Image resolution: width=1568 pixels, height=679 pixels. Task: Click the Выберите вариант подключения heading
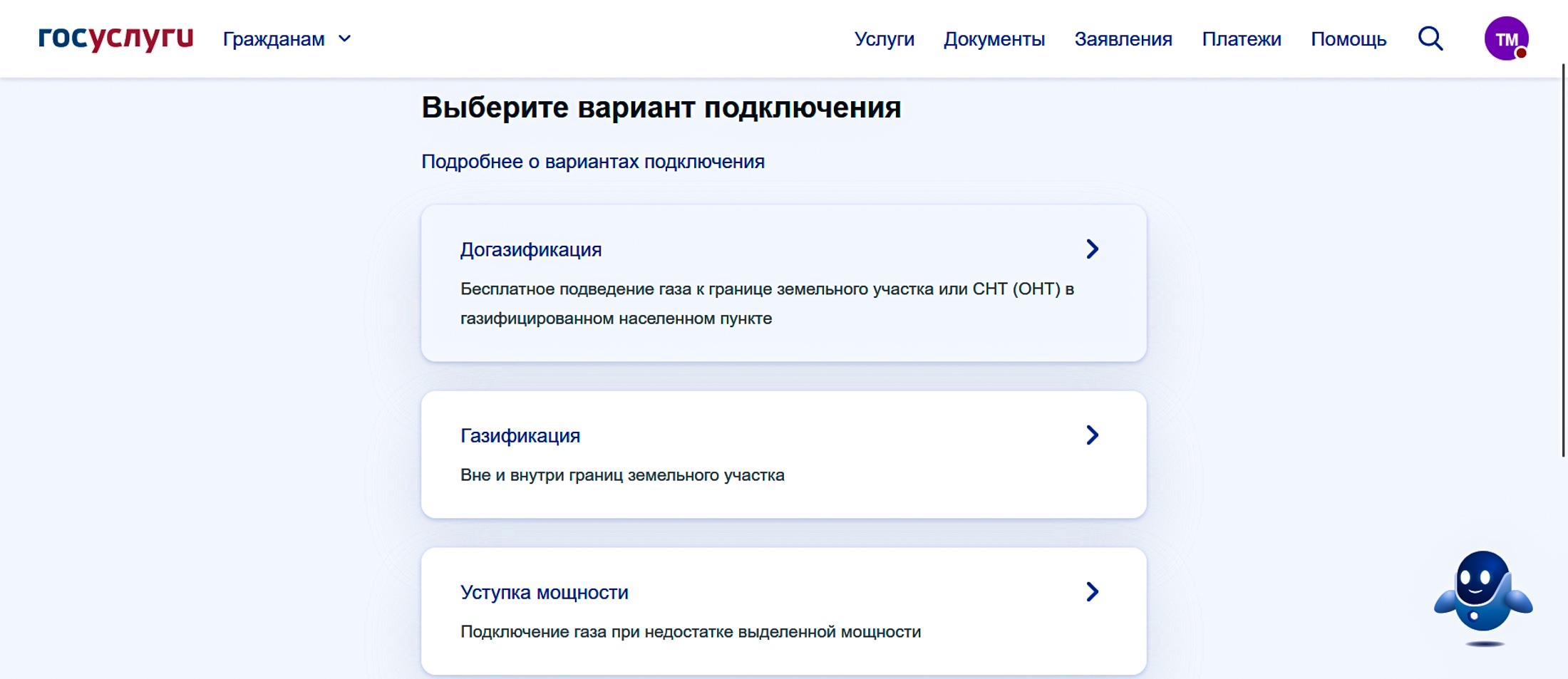[661, 108]
